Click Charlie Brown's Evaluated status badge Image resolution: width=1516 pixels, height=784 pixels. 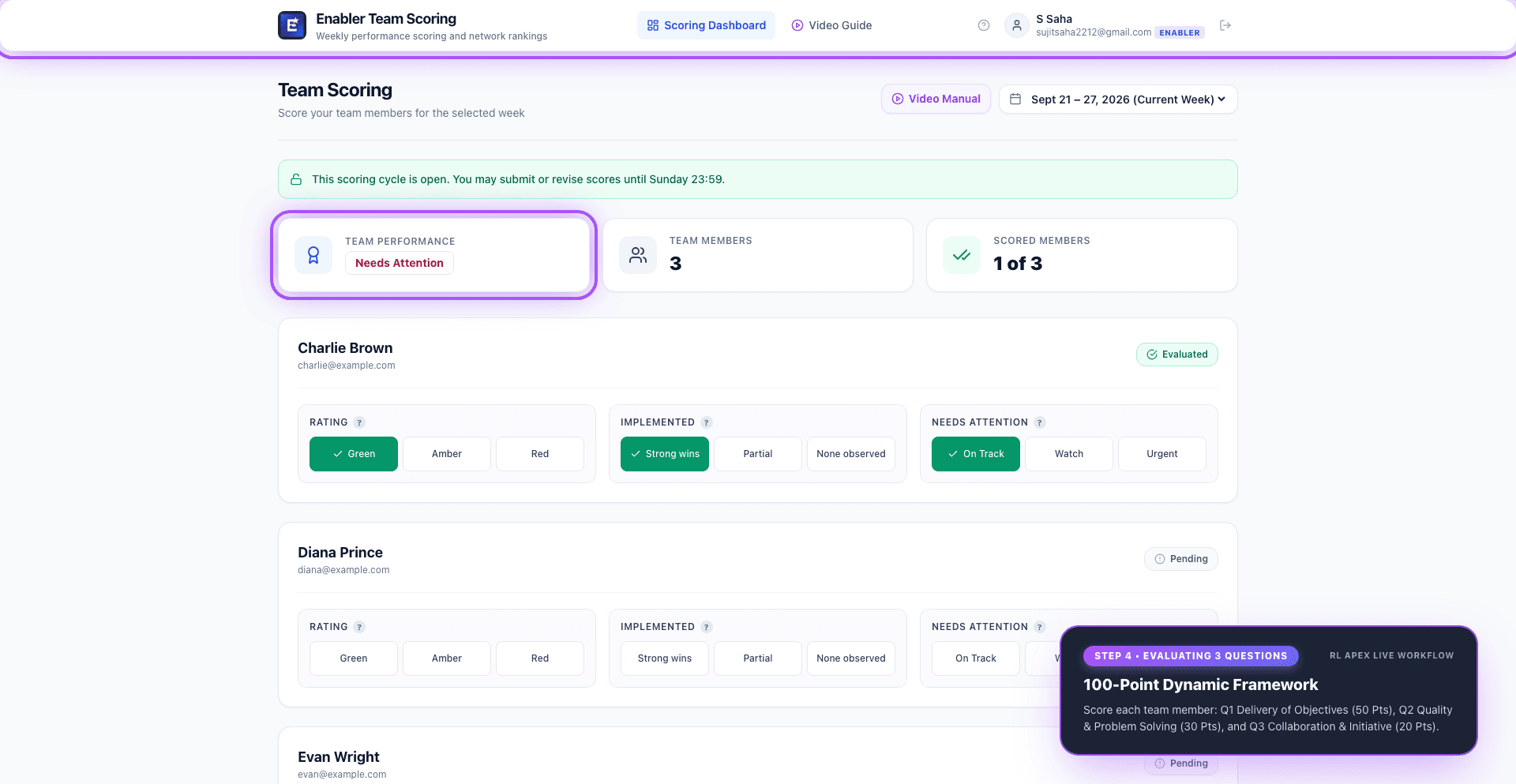[1176, 354]
